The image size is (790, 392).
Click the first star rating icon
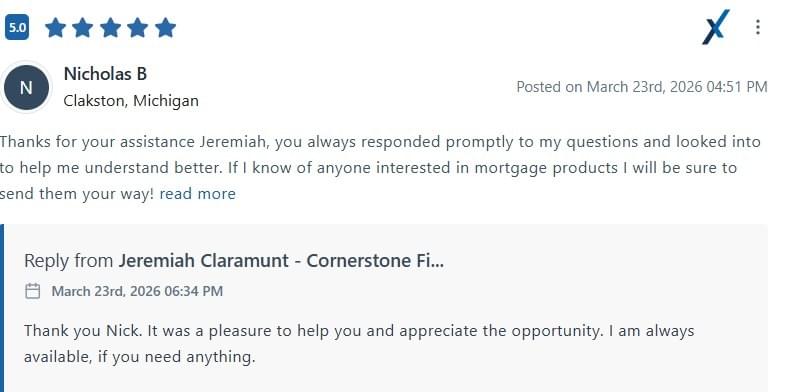coord(55,28)
